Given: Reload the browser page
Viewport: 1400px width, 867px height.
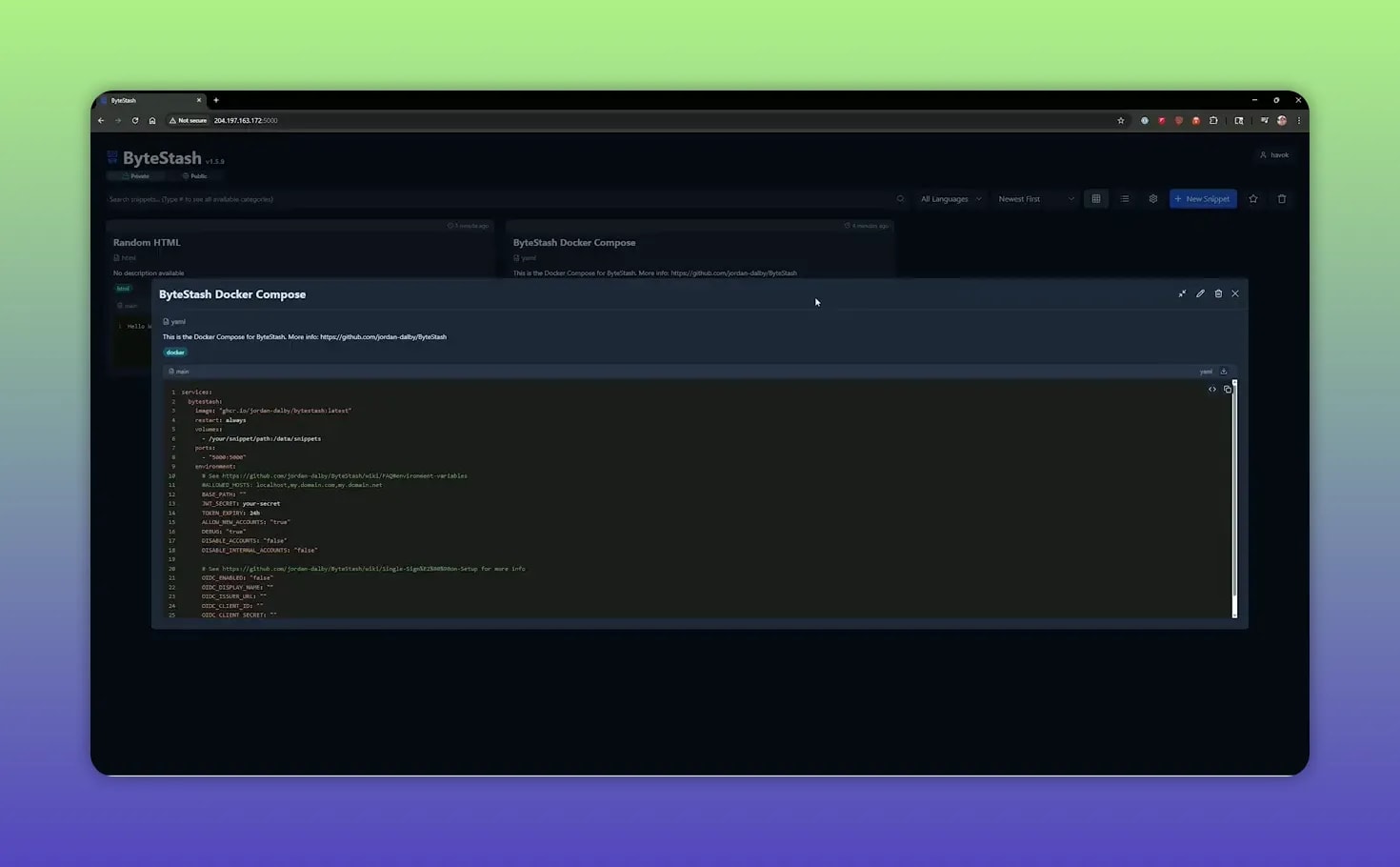Looking at the screenshot, I should [x=135, y=121].
